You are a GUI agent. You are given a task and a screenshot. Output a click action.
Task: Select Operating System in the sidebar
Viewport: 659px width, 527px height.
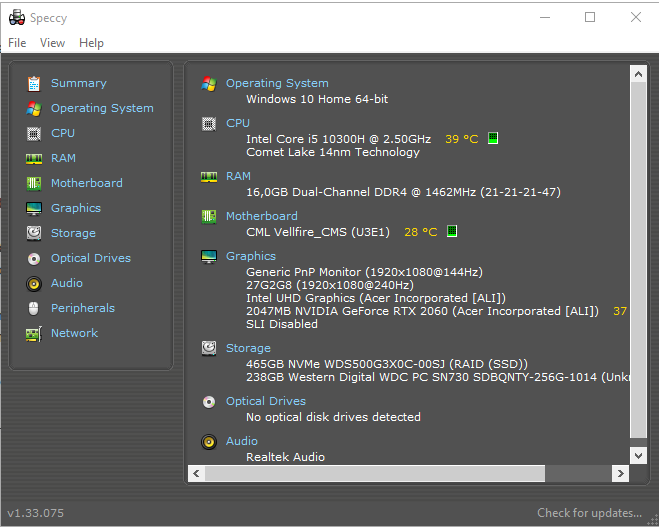click(102, 108)
